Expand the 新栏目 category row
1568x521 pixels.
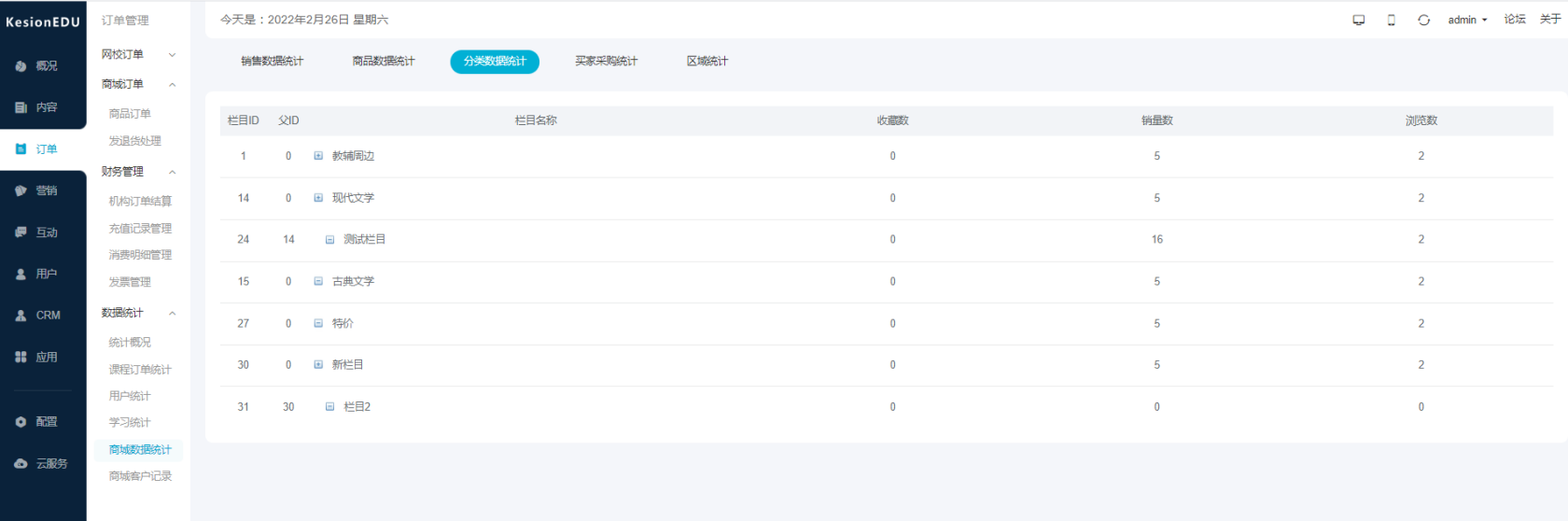[x=318, y=365]
